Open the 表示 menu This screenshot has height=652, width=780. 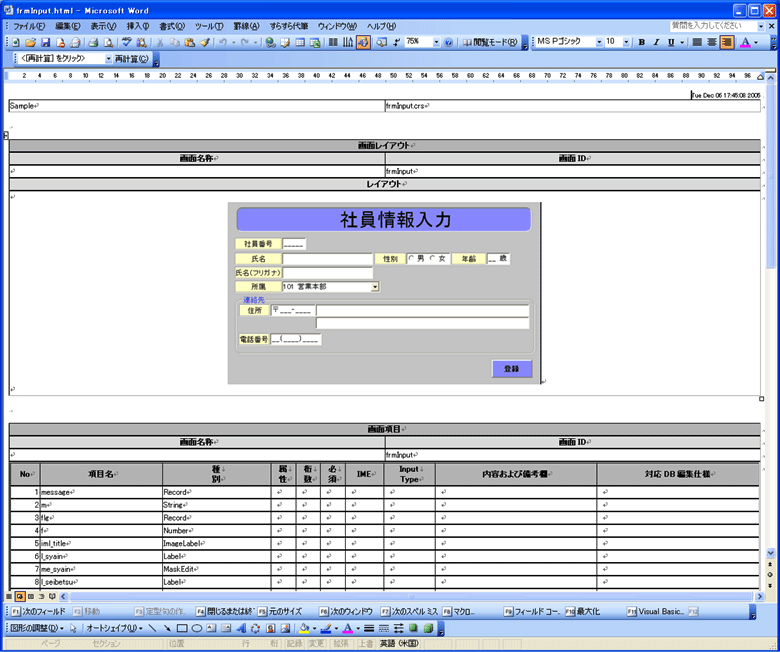click(103, 26)
